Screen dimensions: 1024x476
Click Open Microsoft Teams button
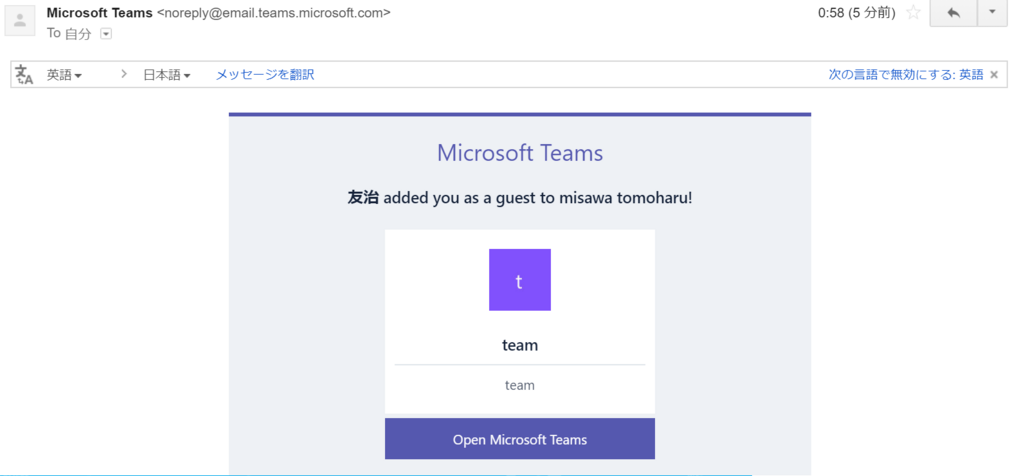[520, 439]
